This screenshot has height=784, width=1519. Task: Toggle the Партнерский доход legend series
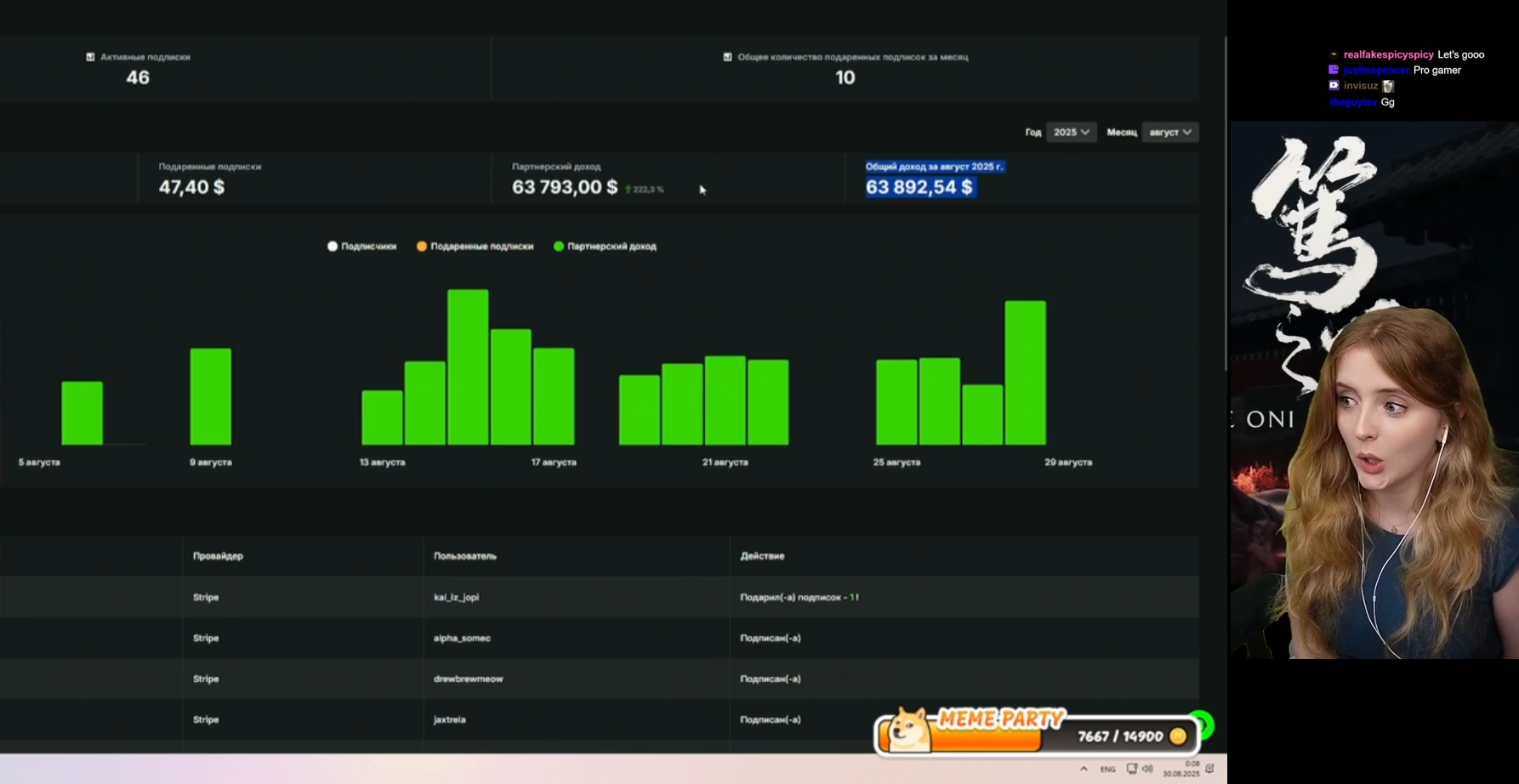point(605,247)
